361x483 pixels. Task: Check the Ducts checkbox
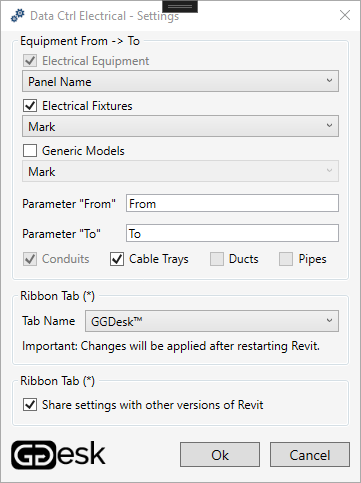[x=217, y=259]
